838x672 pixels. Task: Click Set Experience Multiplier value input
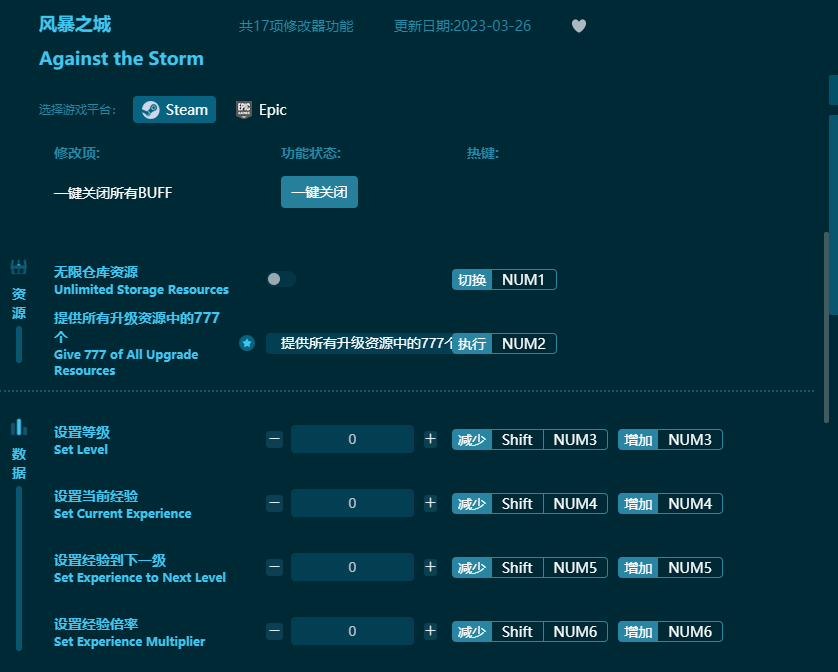click(x=352, y=631)
